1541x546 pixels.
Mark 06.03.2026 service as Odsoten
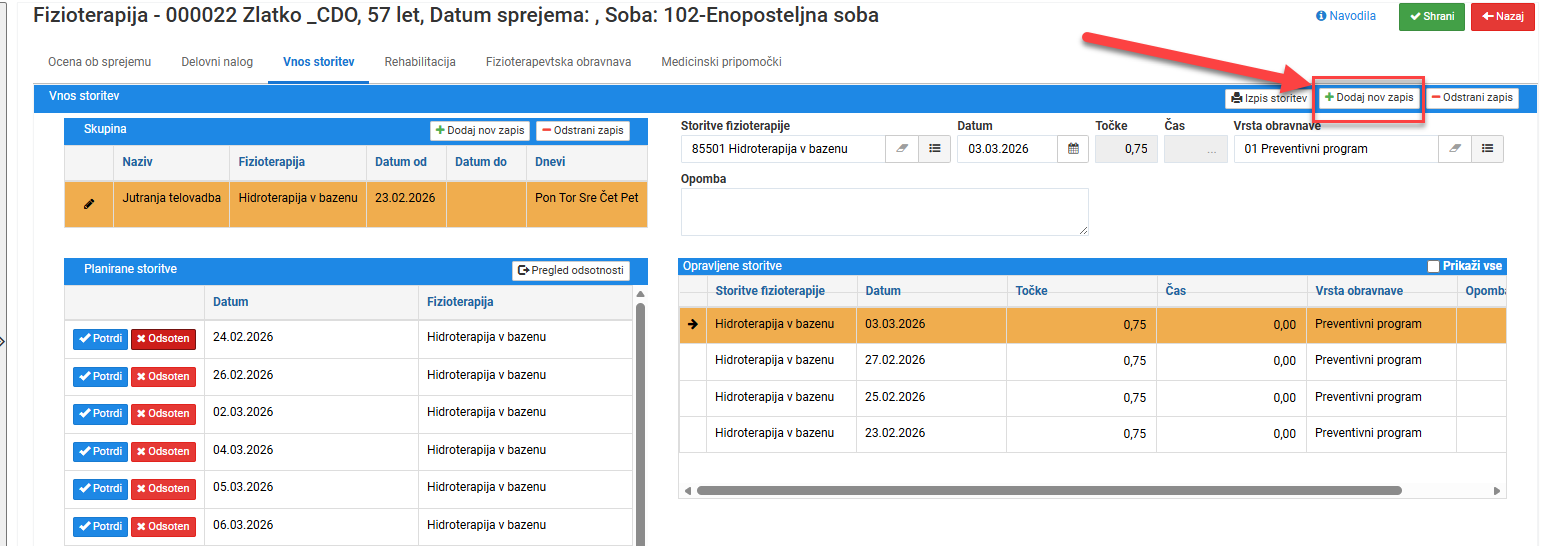pyautogui.click(x=163, y=527)
